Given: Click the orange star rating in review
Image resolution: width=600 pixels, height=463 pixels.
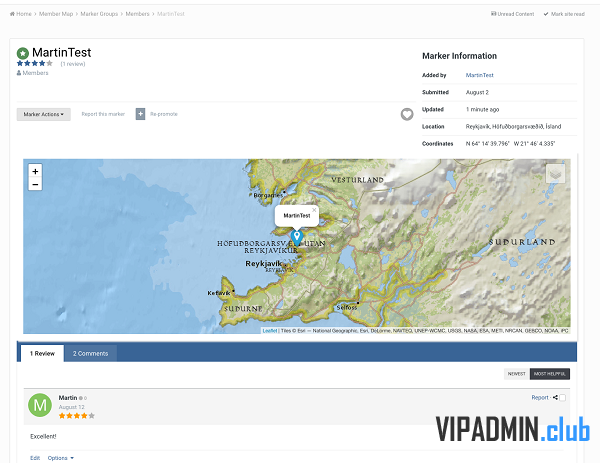Looking at the screenshot, I should (x=77, y=416).
